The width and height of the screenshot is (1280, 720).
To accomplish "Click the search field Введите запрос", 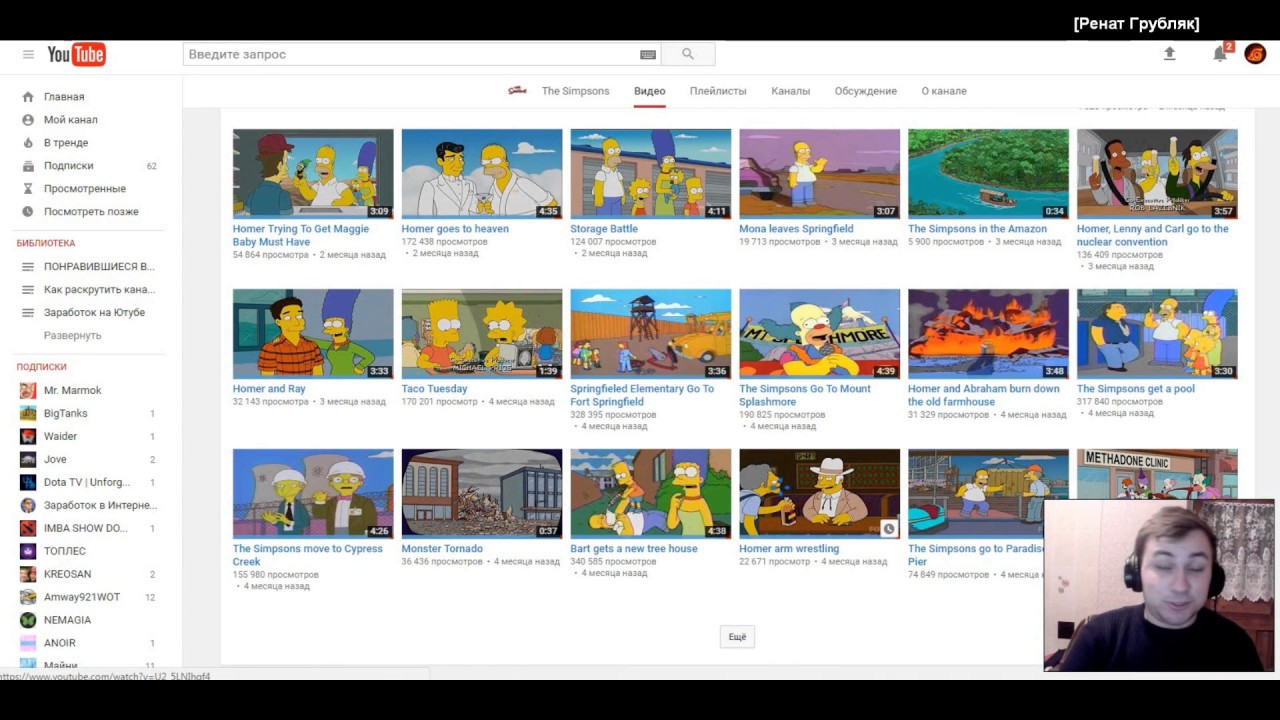I will point(410,54).
